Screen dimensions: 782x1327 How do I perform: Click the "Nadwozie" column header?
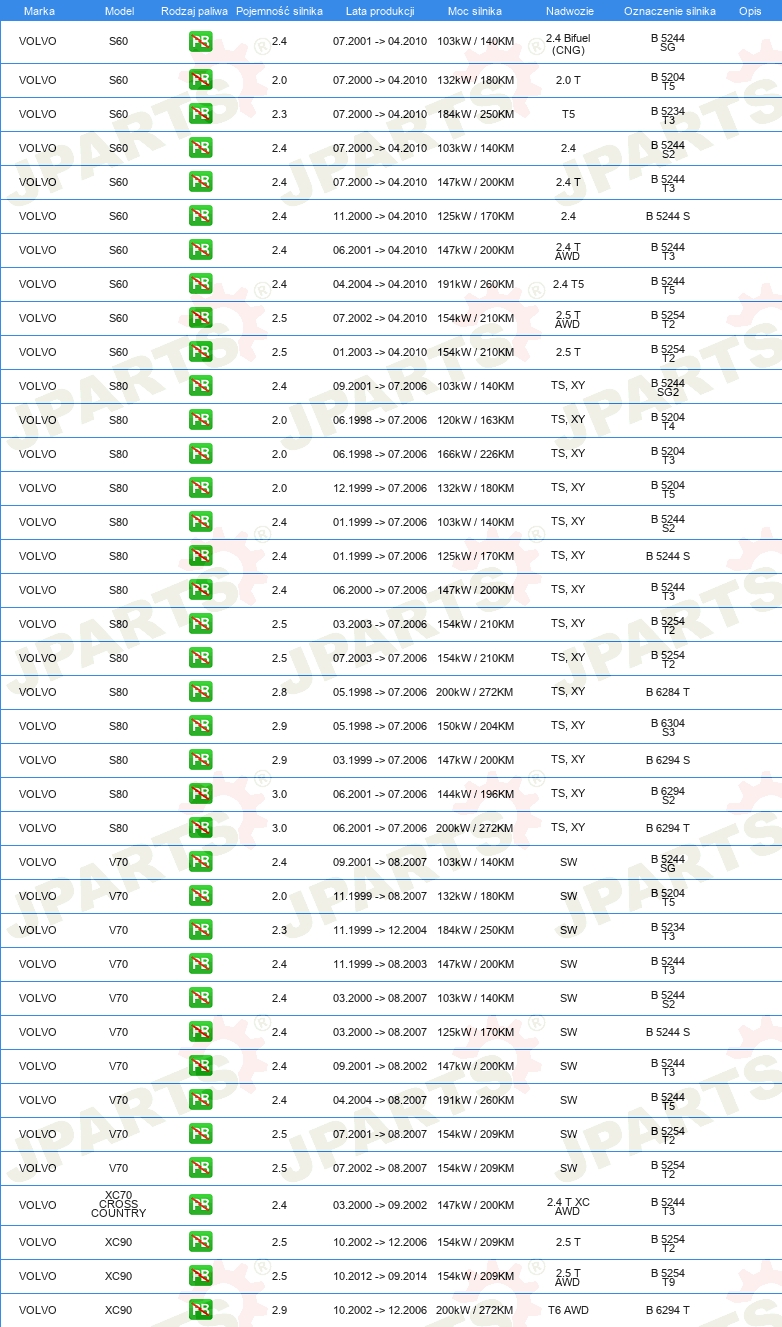point(568,10)
